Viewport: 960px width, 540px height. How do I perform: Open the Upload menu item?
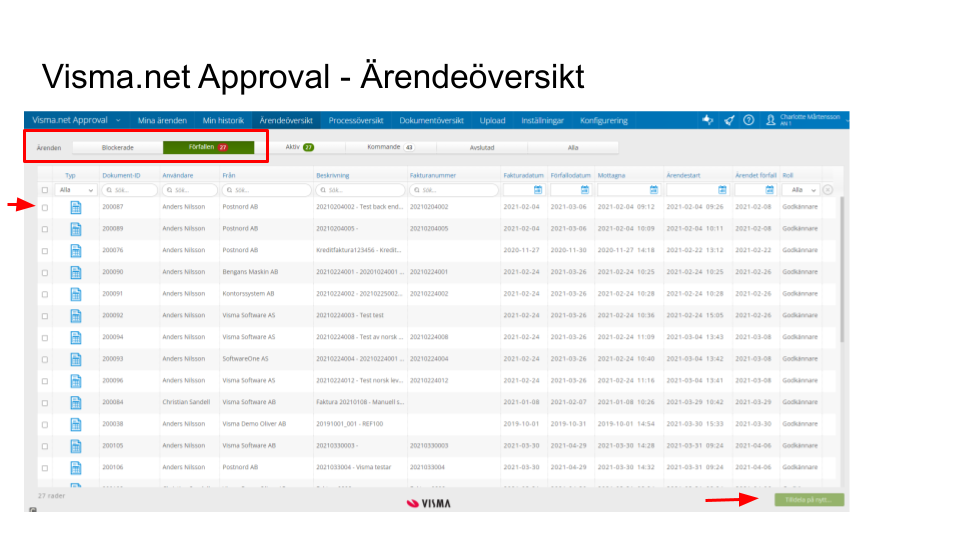click(x=492, y=120)
